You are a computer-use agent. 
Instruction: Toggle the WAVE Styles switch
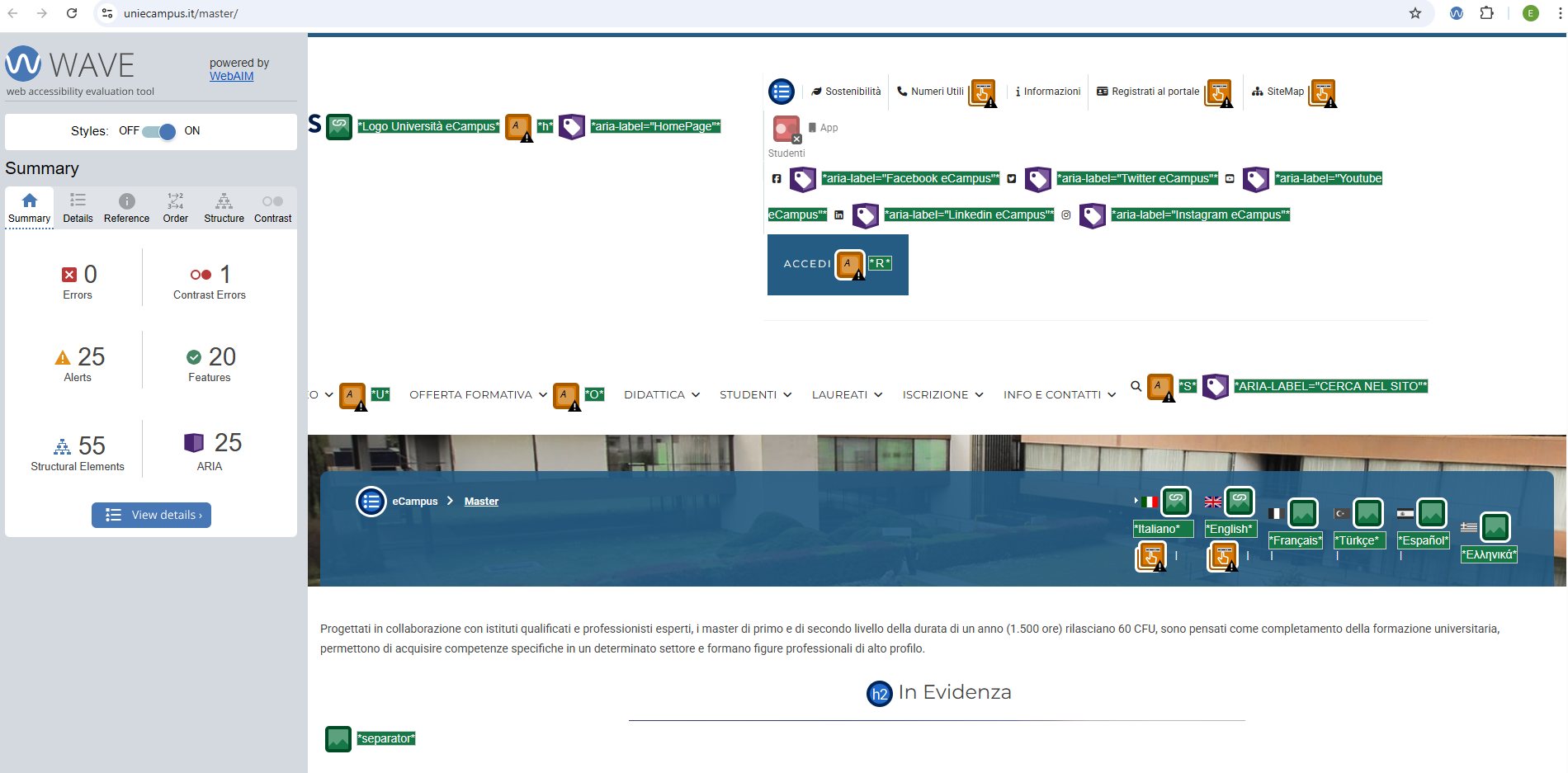[x=158, y=131]
